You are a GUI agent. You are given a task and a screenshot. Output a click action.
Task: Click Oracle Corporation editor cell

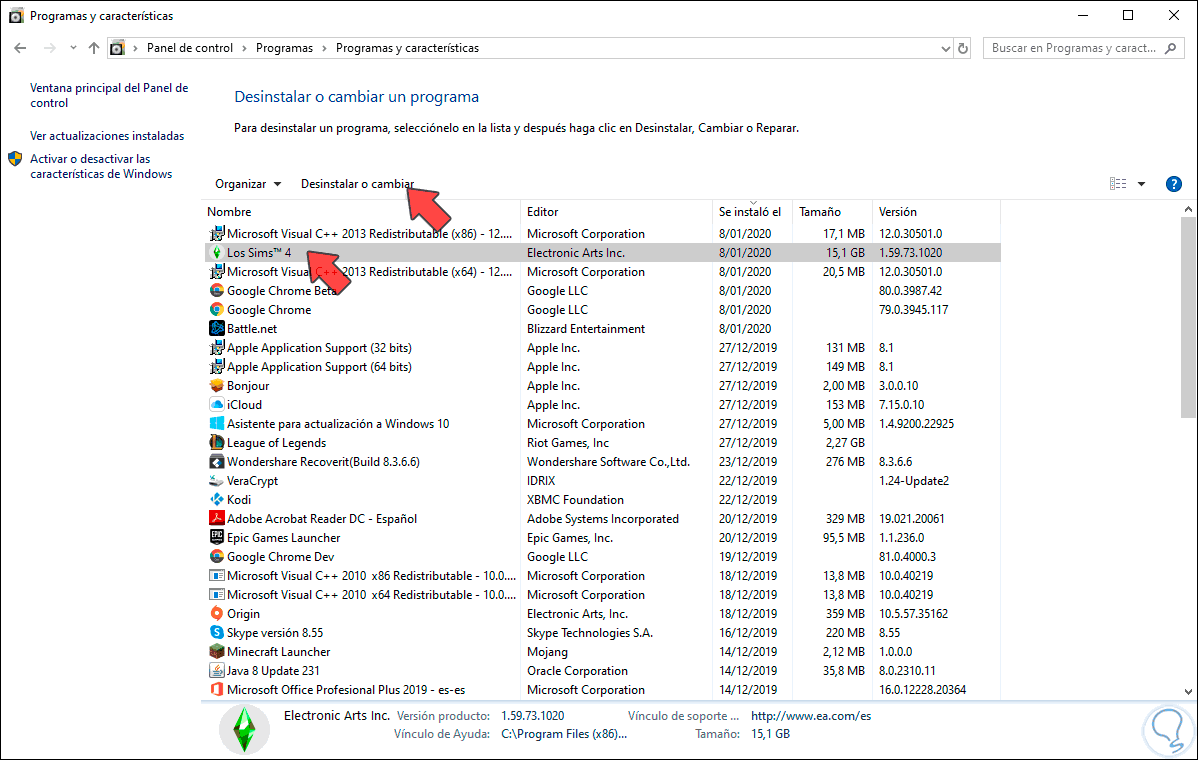(x=578, y=671)
